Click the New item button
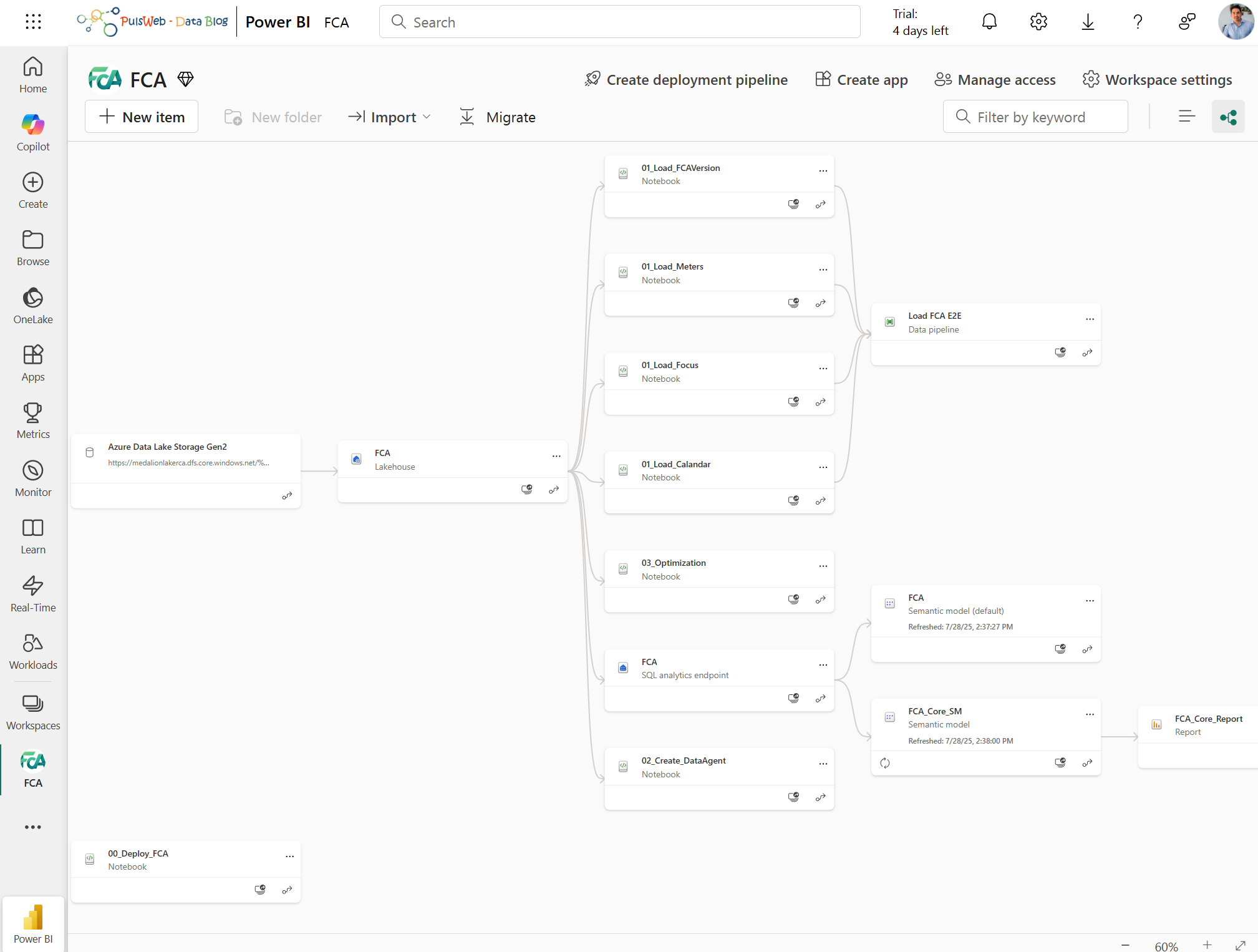Image resolution: width=1258 pixels, height=952 pixels. tap(142, 117)
